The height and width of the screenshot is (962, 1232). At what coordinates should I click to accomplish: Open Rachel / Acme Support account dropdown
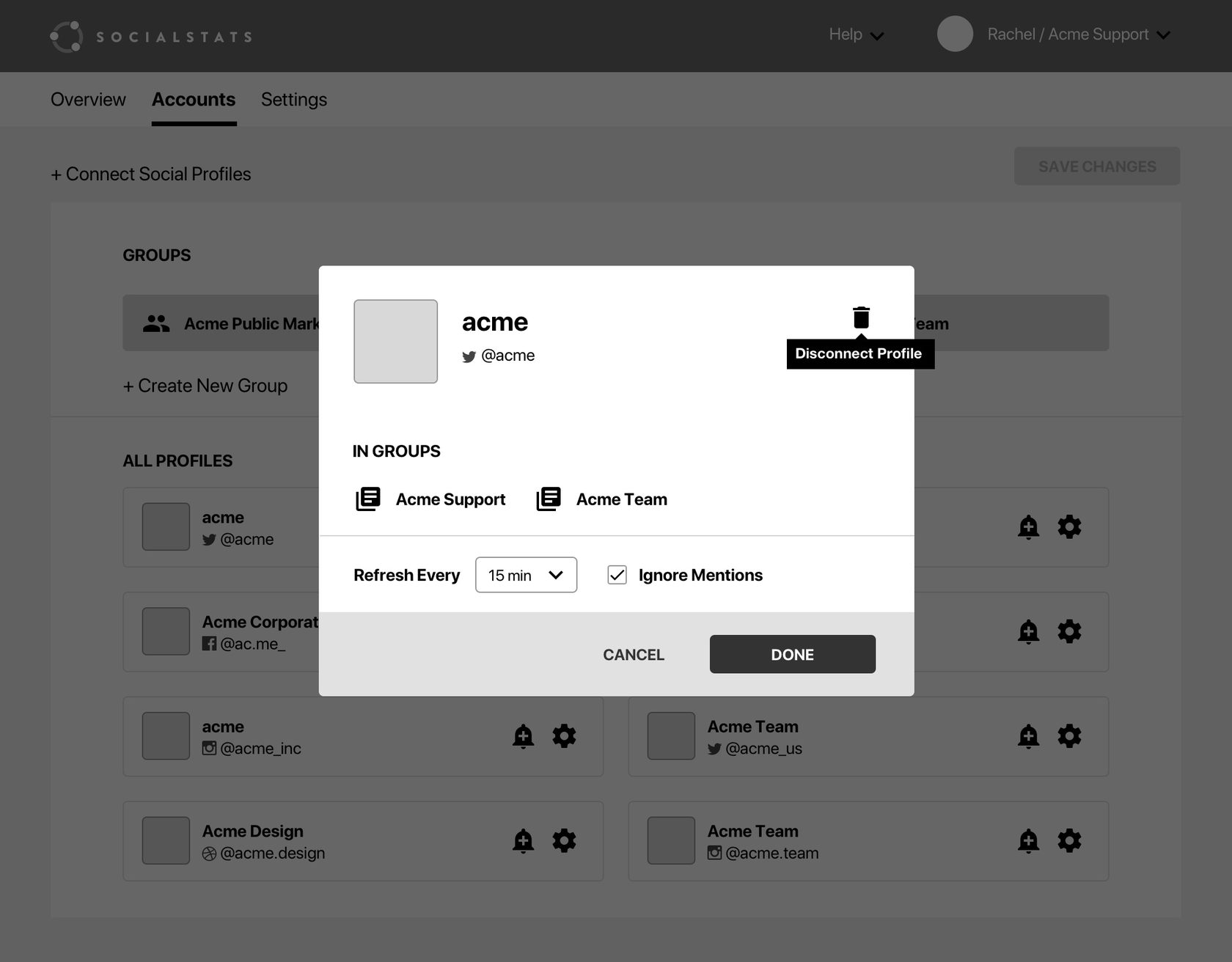[1077, 34]
